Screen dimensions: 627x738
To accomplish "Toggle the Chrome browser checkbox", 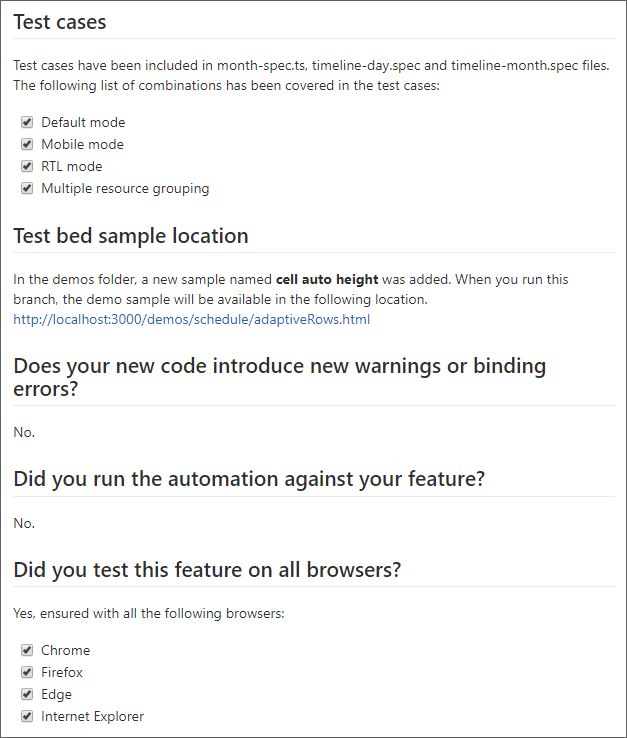I will pos(27,650).
